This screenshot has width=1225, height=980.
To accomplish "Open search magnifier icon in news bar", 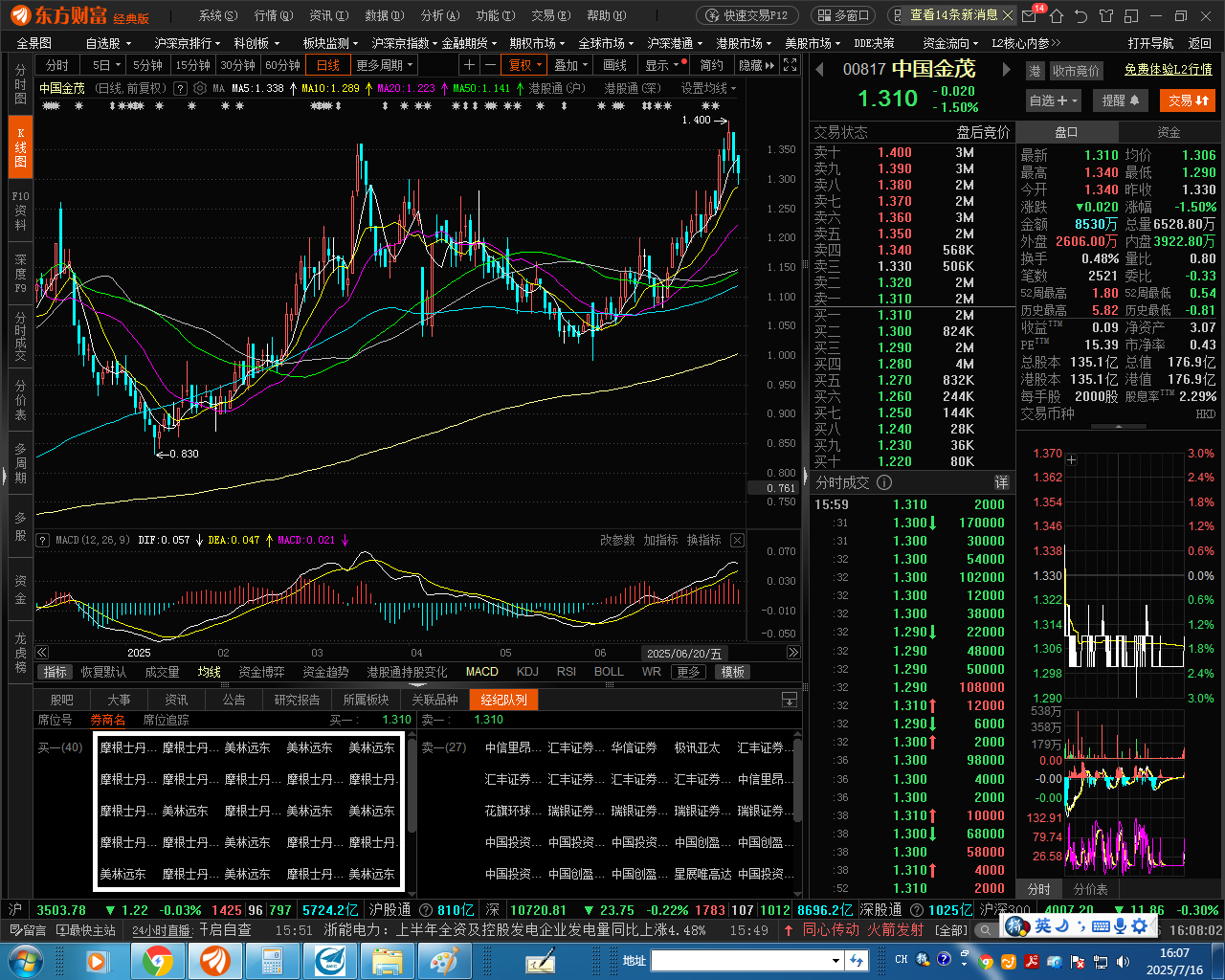I will [985, 930].
